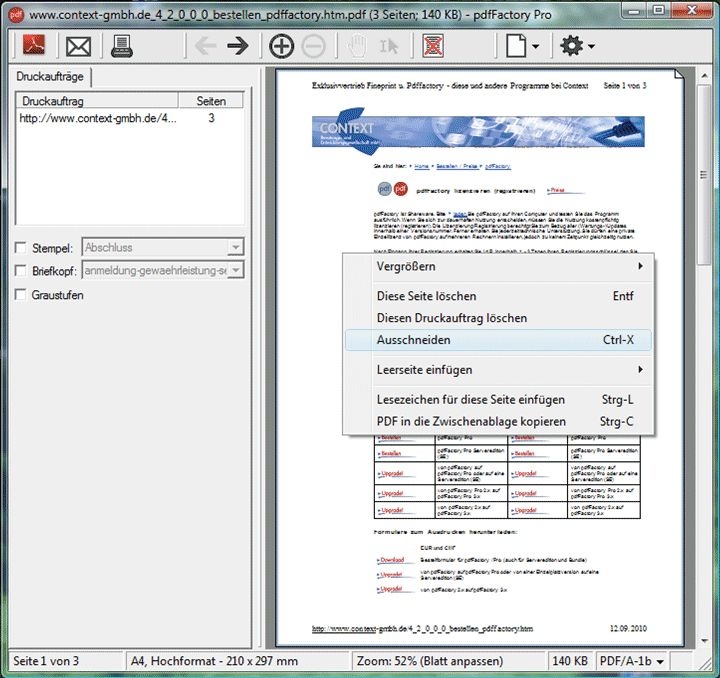Click the delete page icon with red X

[433, 46]
